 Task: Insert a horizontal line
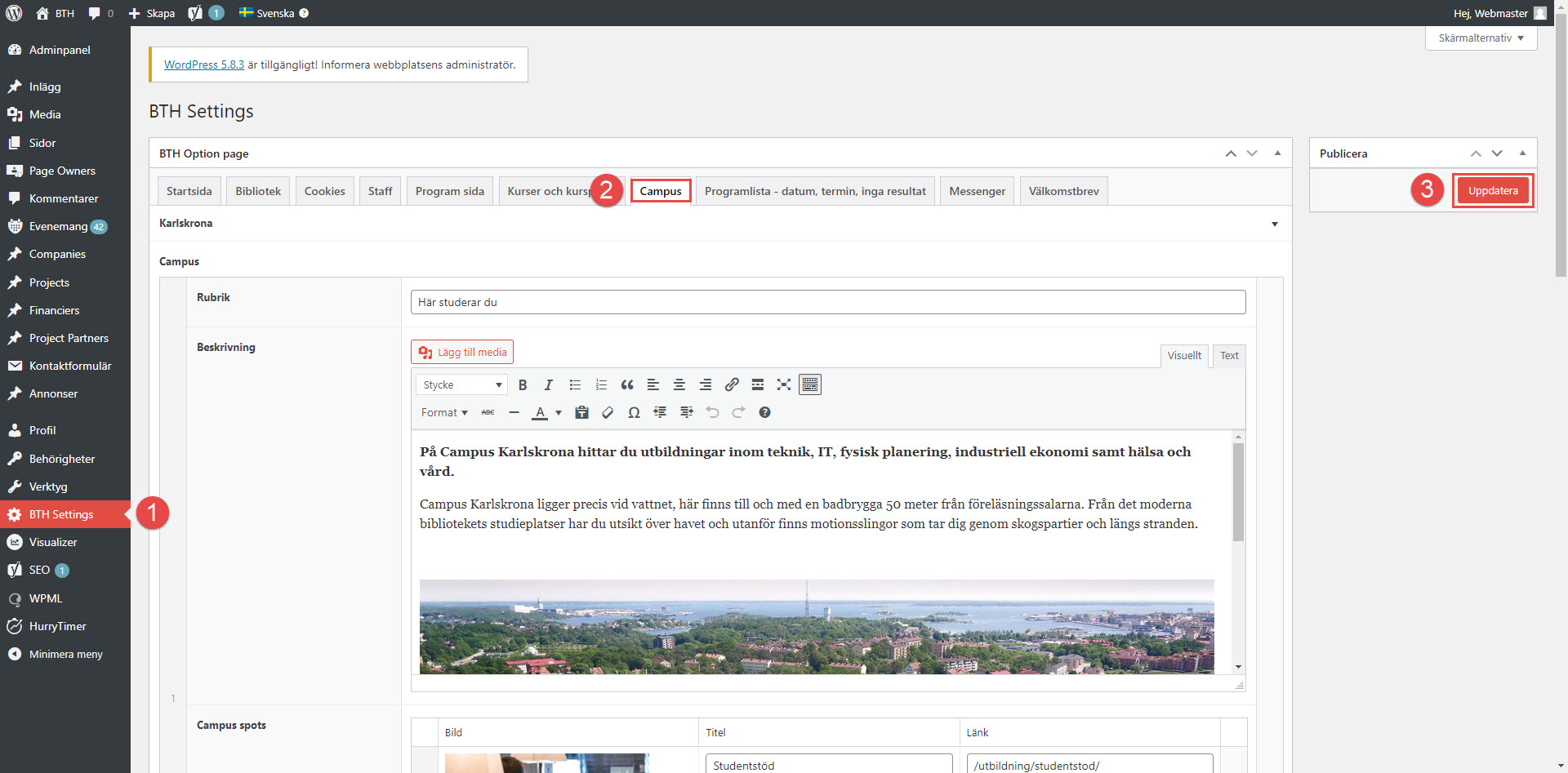(514, 412)
